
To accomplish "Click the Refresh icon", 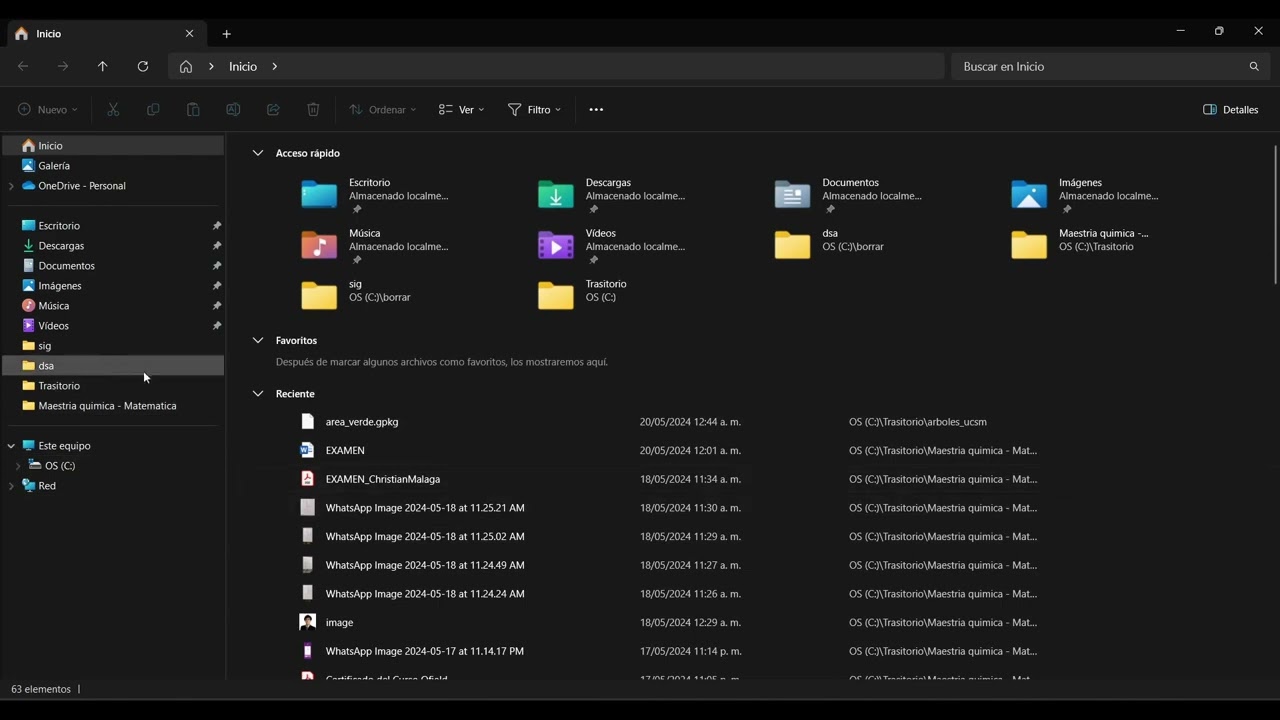I will coord(143,66).
